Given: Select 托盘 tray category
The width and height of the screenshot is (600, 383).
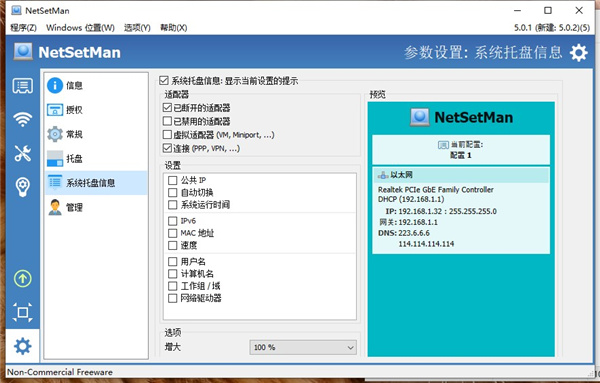Looking at the screenshot, I should click(x=96, y=158).
